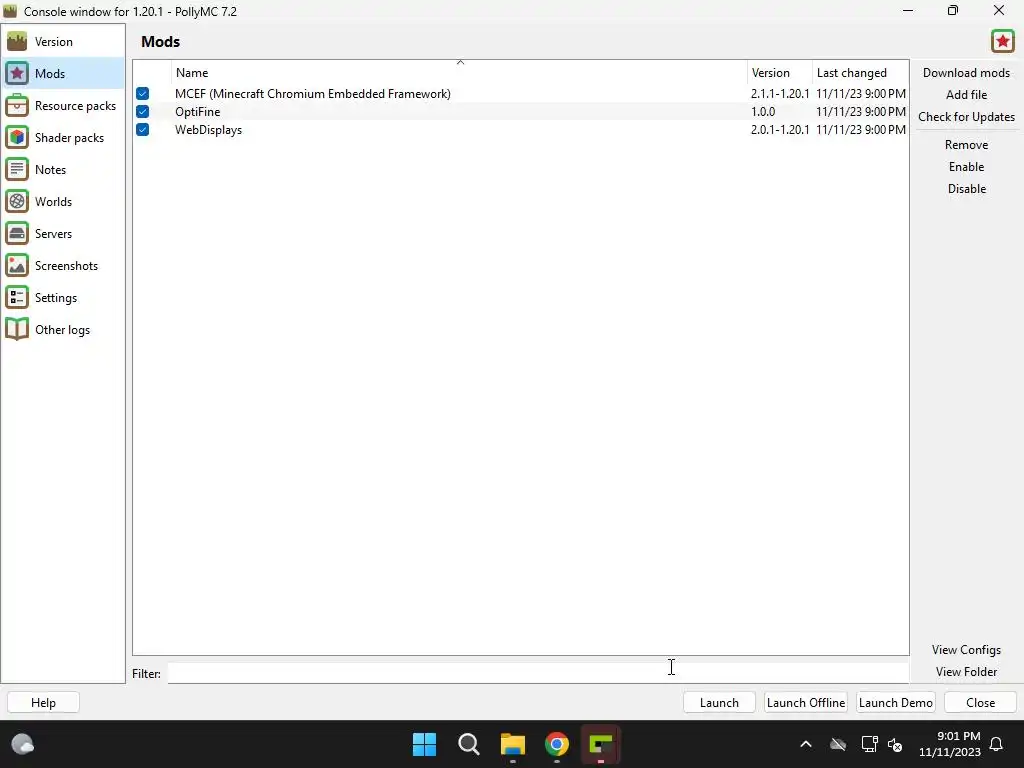The height and width of the screenshot is (768, 1024).
Task: Click Add file button
Action: (x=966, y=95)
